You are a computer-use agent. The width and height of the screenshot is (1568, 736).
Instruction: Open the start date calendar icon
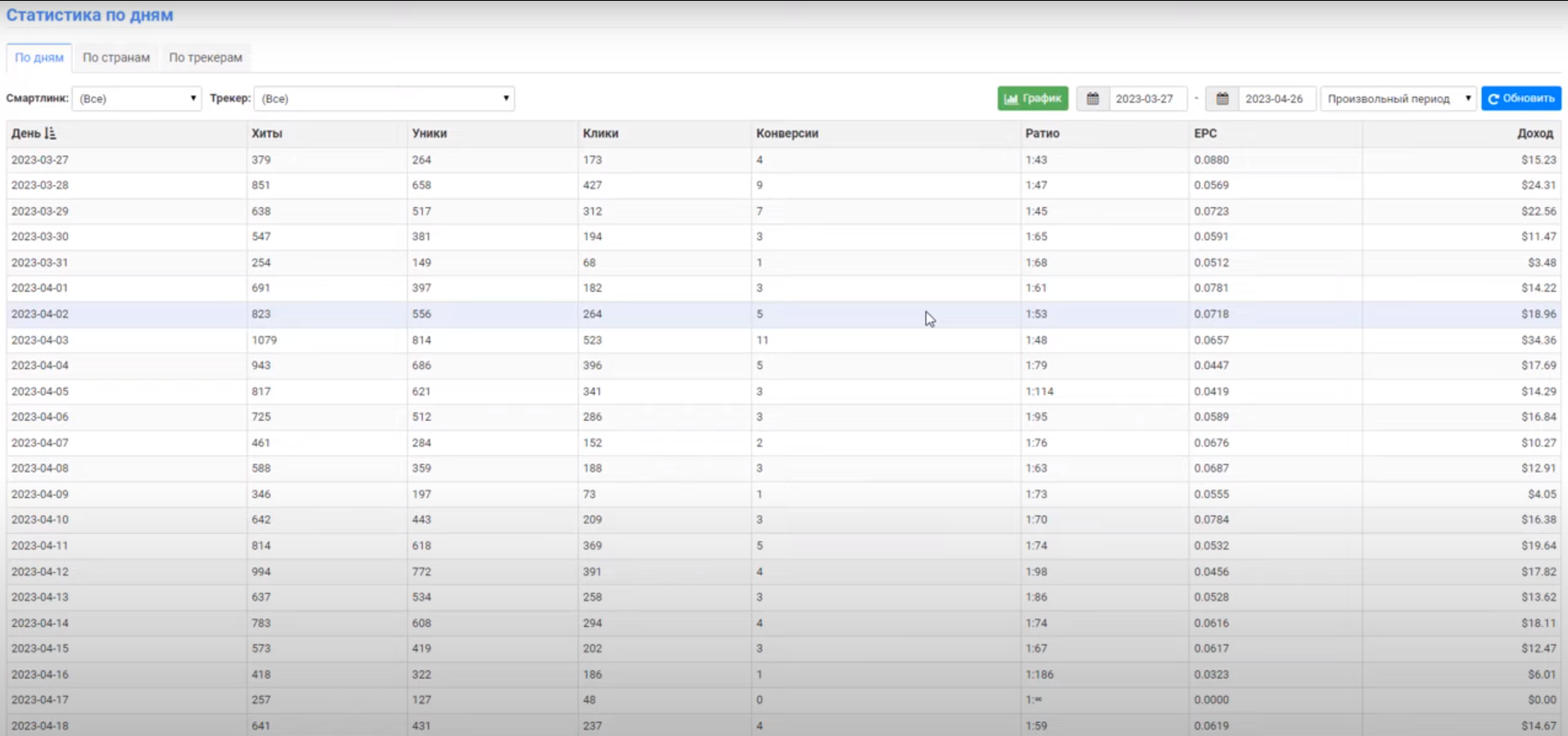[x=1092, y=98]
